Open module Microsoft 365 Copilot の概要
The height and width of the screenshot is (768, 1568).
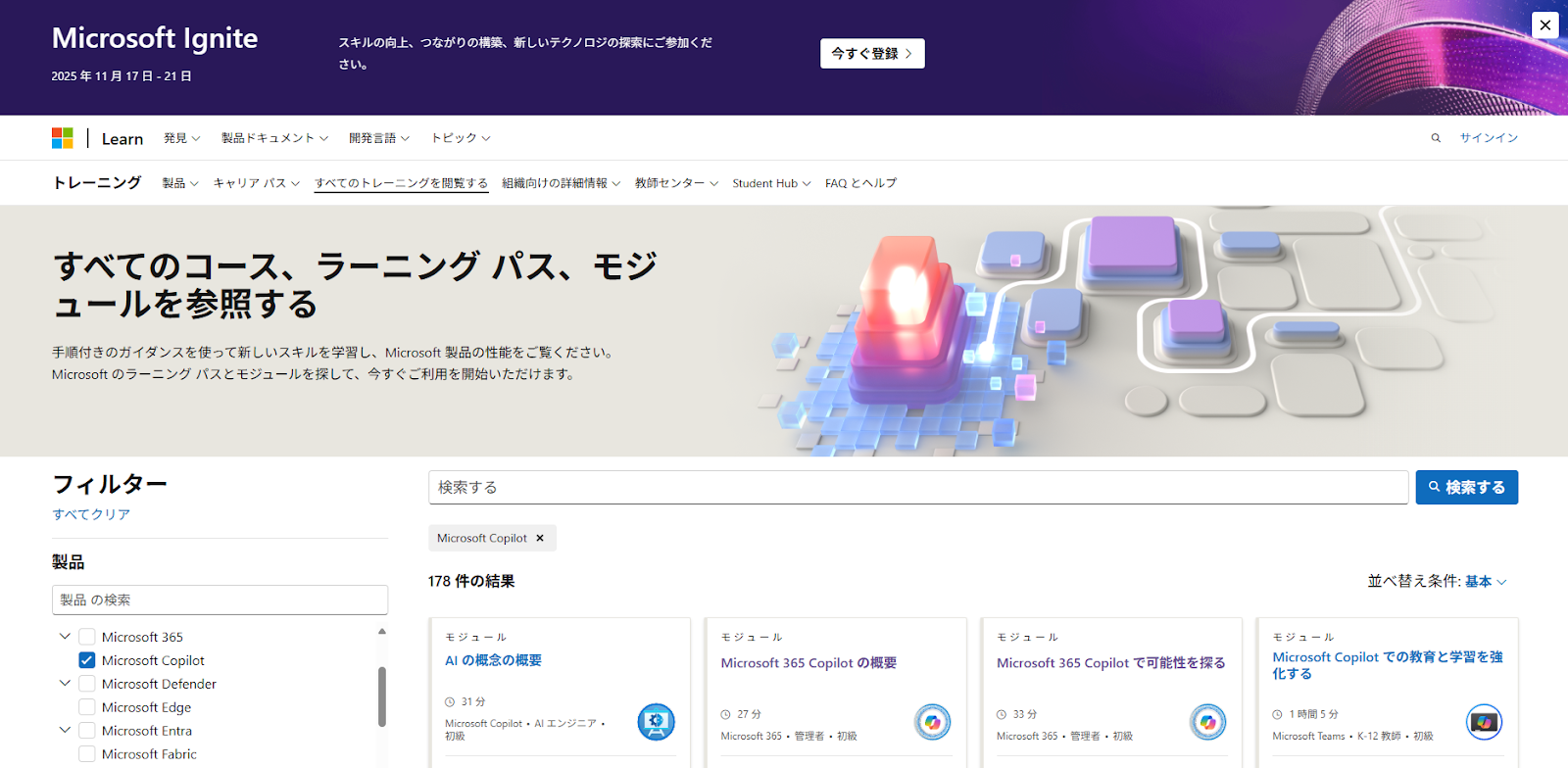(808, 663)
